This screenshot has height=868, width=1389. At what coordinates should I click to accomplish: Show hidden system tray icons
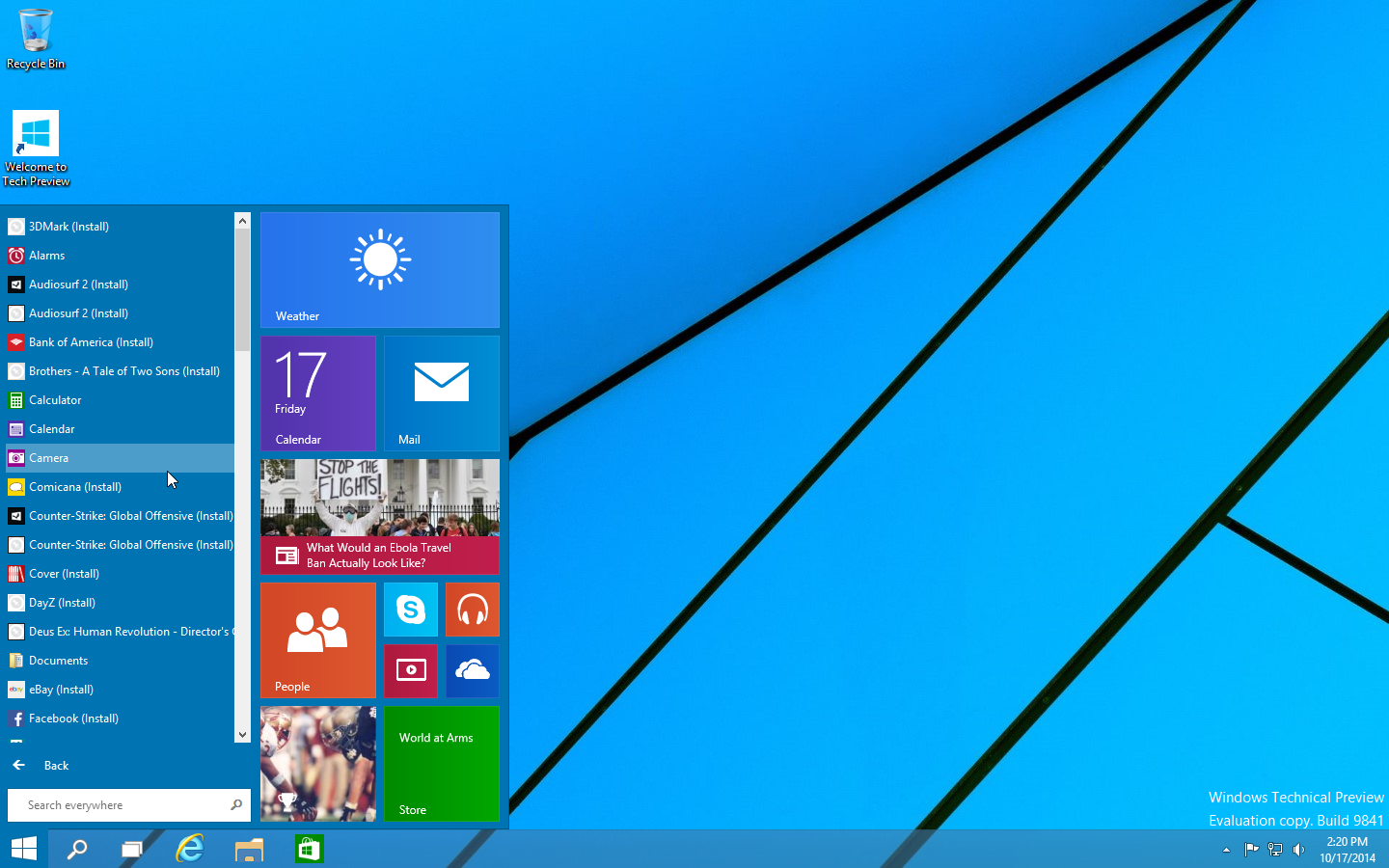1226,850
